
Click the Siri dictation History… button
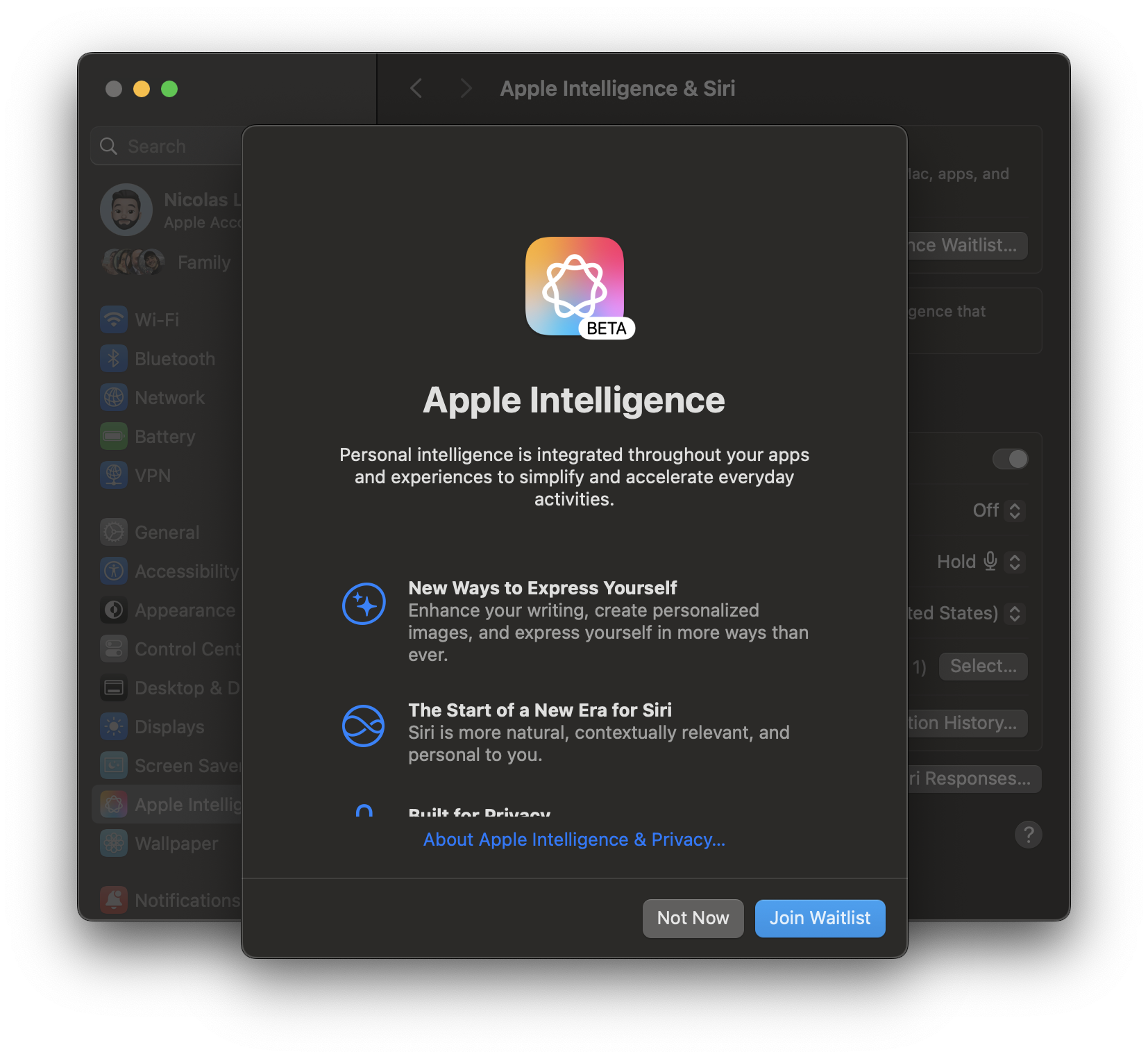968,723
